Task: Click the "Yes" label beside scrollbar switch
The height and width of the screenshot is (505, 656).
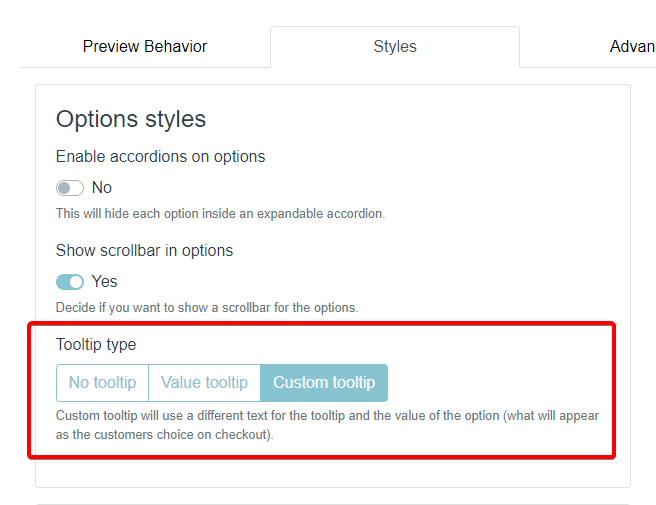Action: pos(105,282)
